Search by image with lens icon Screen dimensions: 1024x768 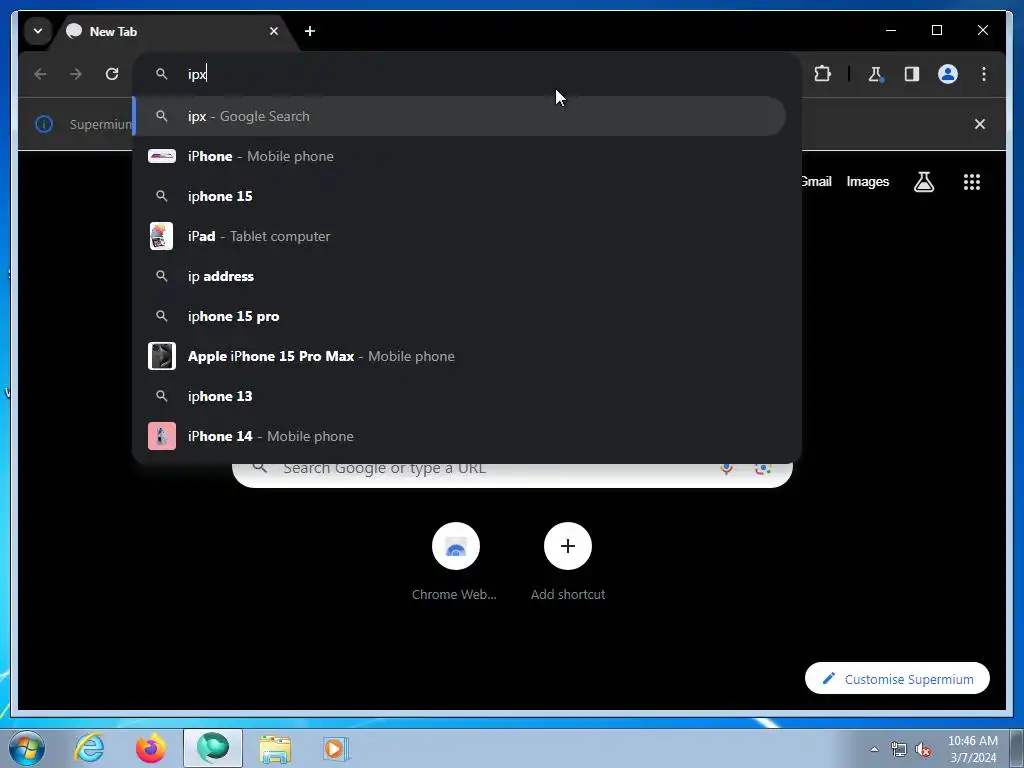coord(763,468)
